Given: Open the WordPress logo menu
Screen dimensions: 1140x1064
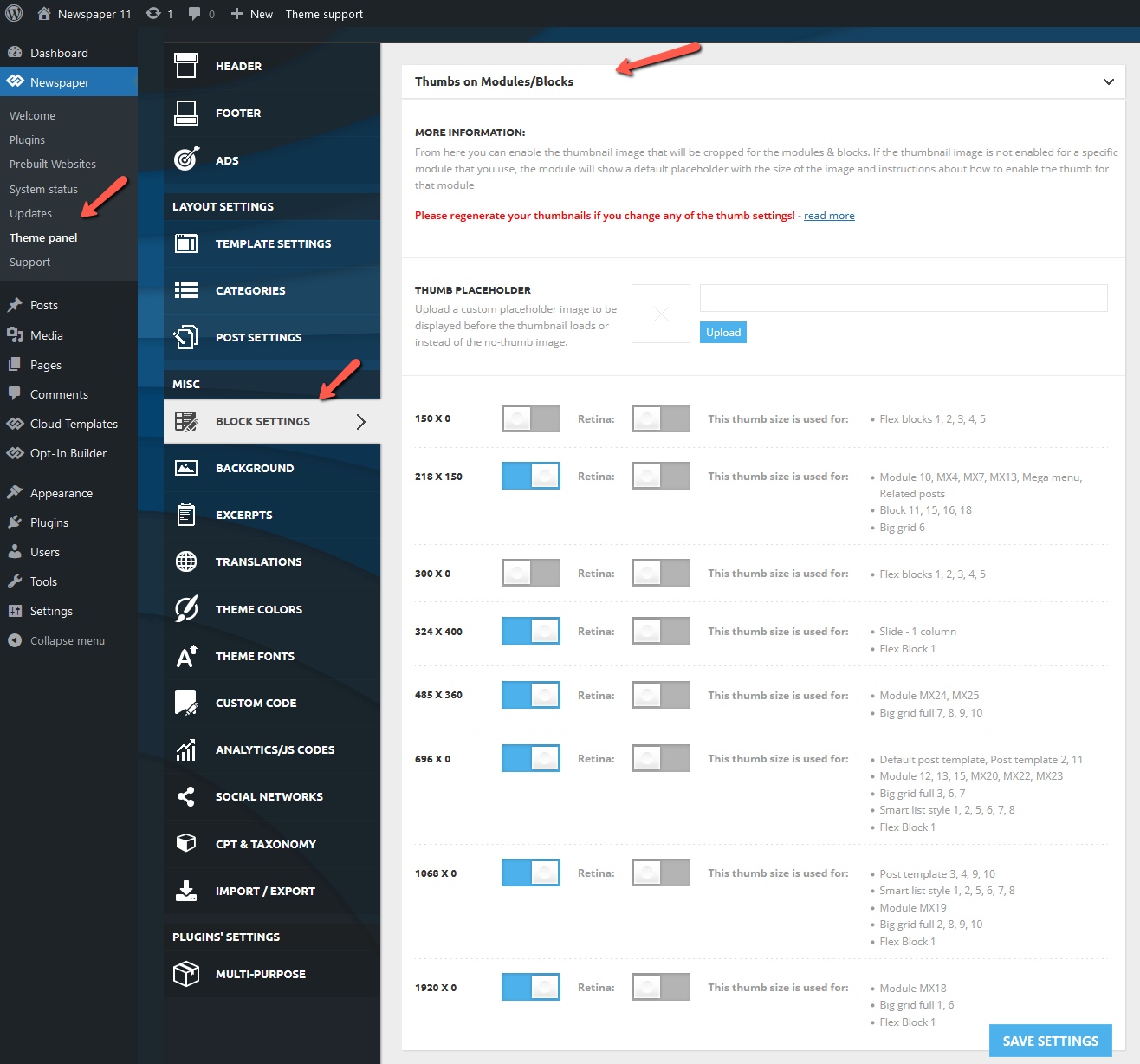Looking at the screenshot, I should [x=14, y=14].
